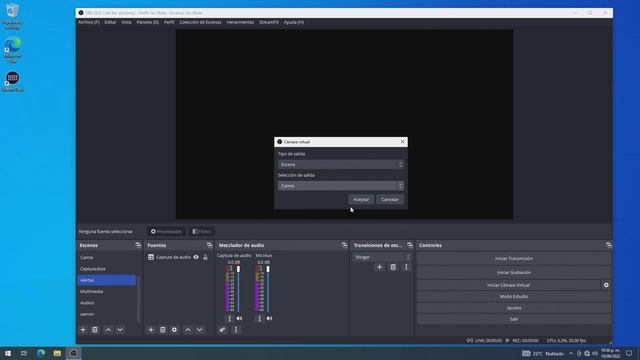Screen dimensions: 640x360
Task: Remove the scene transition with trash icon
Action: click(393, 267)
